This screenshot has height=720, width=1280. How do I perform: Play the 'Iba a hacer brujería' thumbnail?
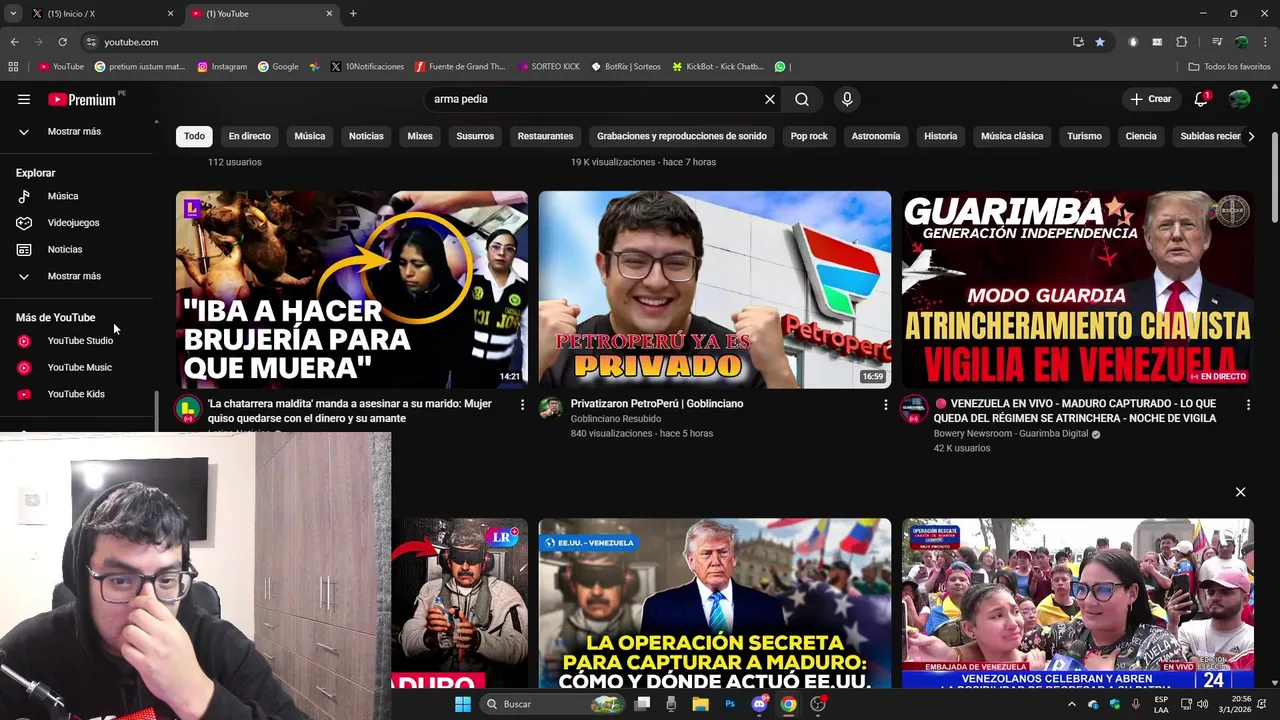tap(352, 290)
